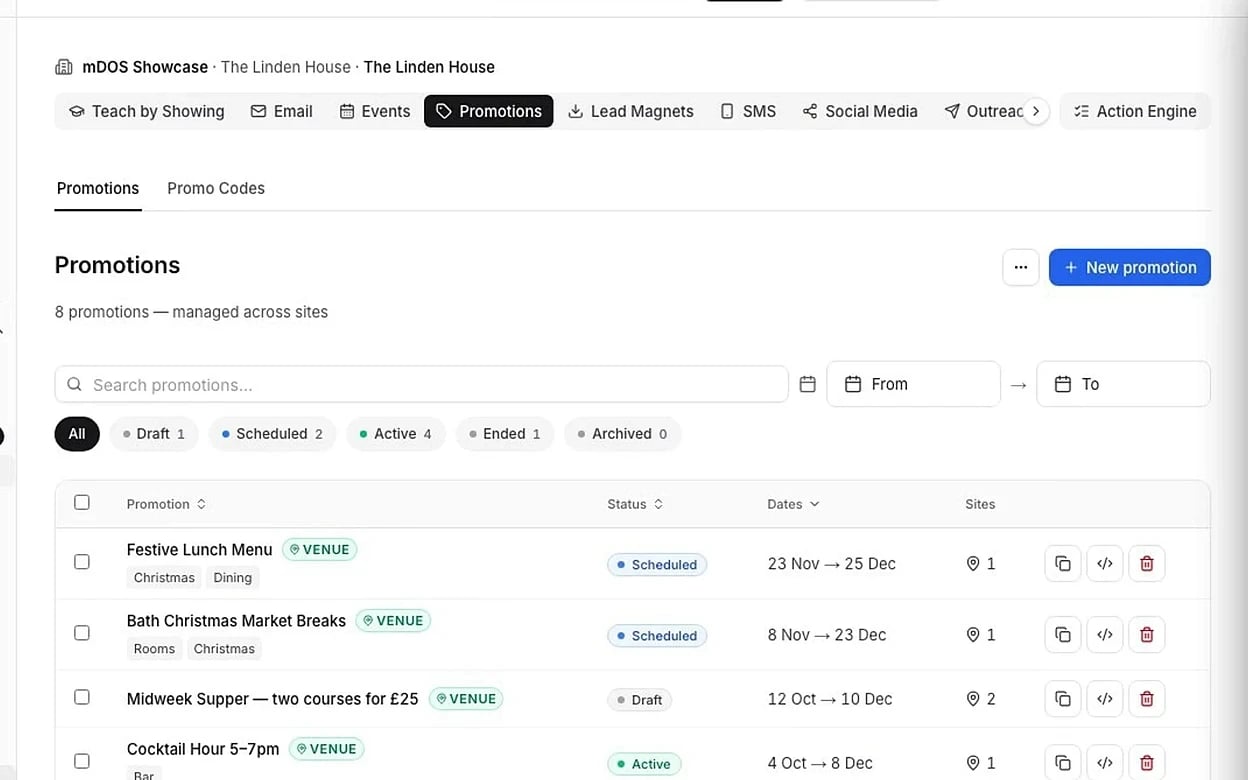Click the location pin in Midweek Supper sites
This screenshot has height=780, width=1248.
973,699
